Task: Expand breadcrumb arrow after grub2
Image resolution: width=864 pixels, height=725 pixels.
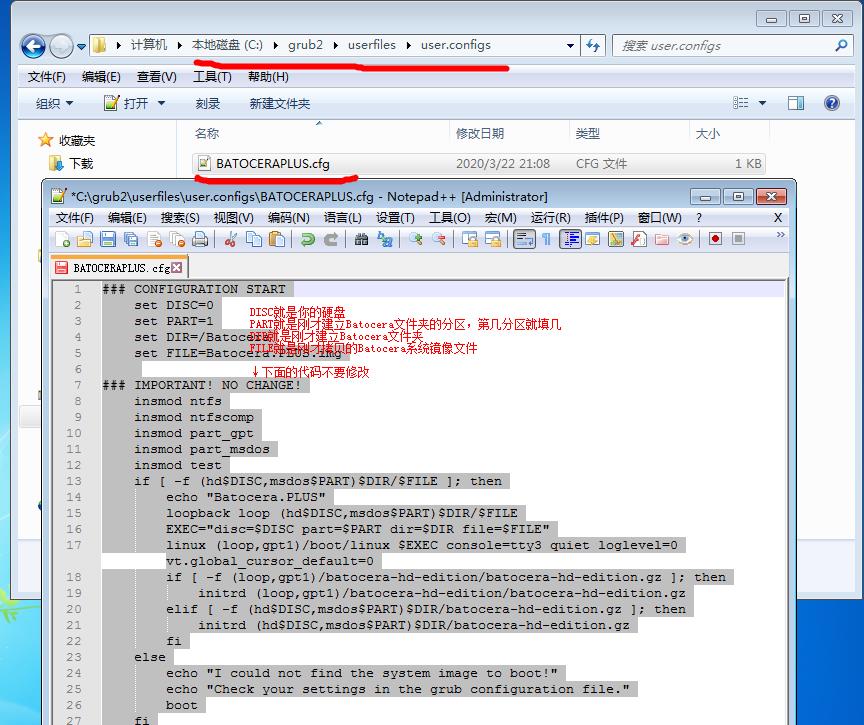Action: click(x=336, y=45)
